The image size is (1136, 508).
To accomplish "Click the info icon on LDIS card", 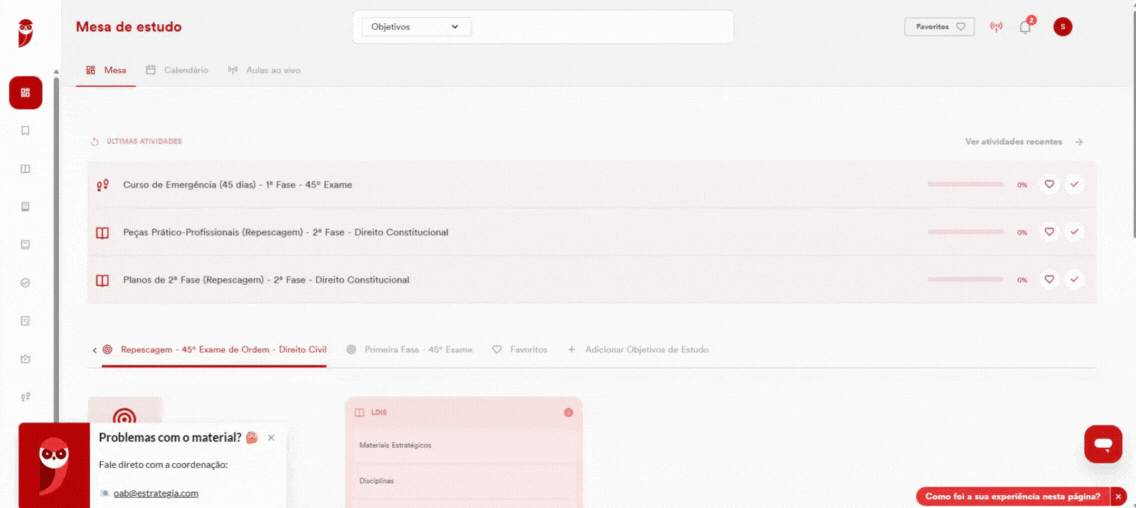I will click(x=568, y=412).
